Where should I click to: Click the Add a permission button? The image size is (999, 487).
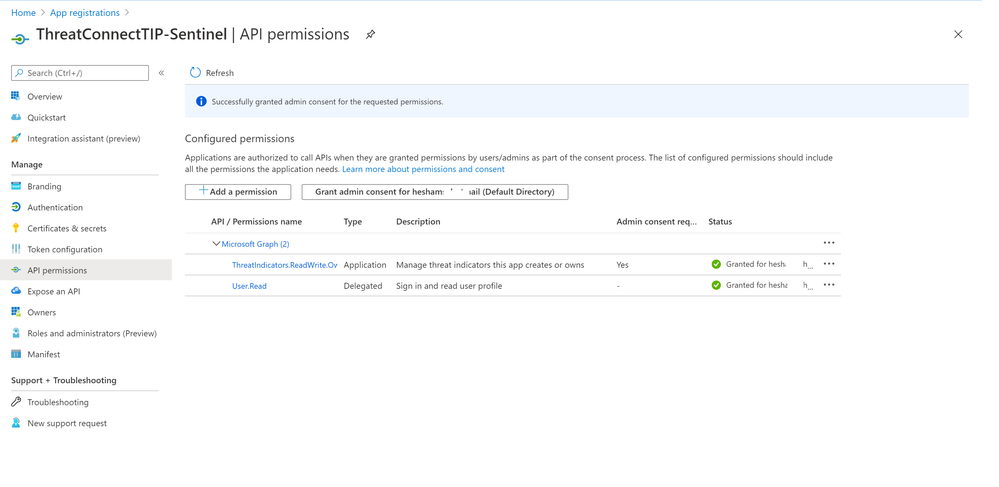click(238, 192)
